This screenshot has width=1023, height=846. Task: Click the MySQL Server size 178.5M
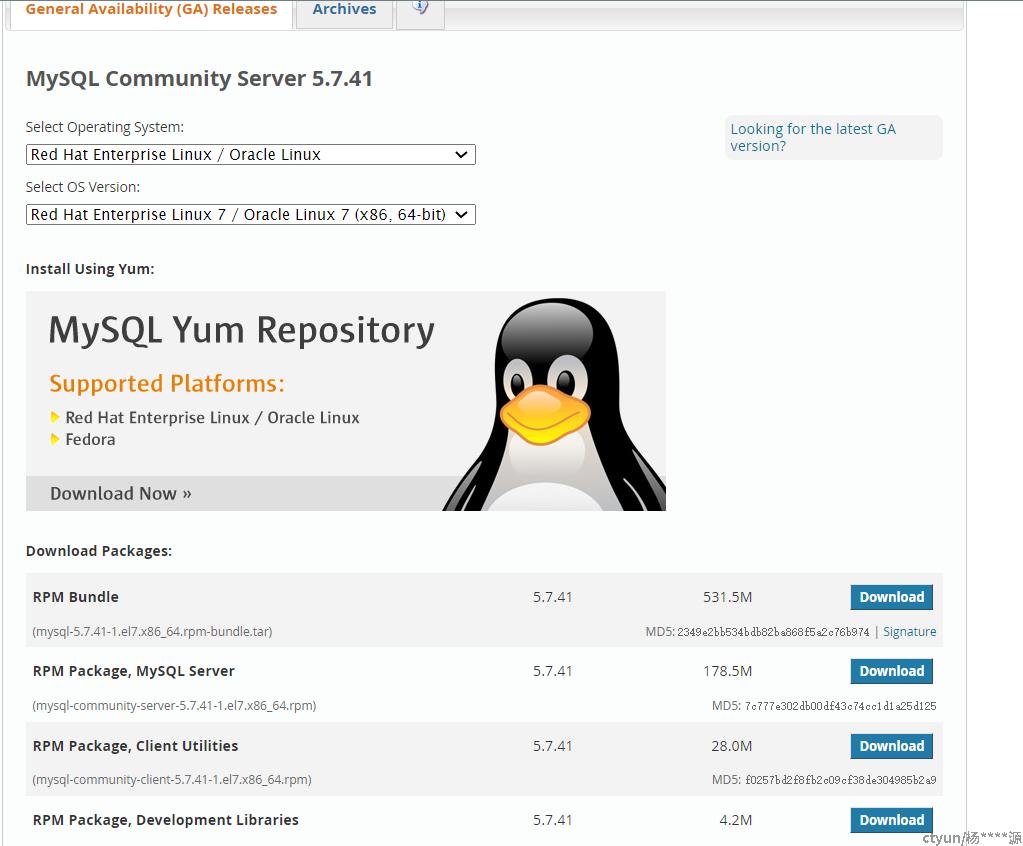[x=727, y=671]
